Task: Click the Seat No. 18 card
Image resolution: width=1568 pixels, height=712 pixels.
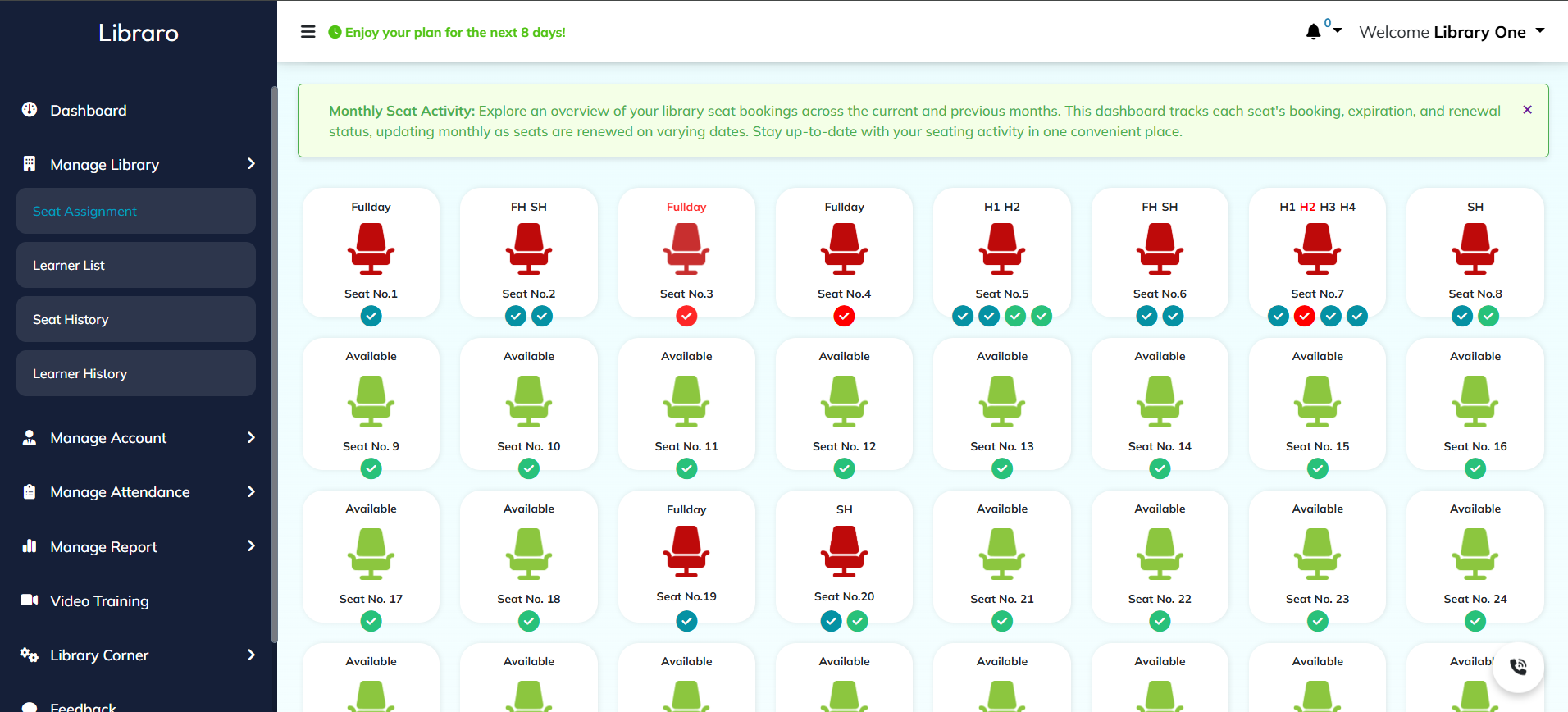Action: pos(529,556)
